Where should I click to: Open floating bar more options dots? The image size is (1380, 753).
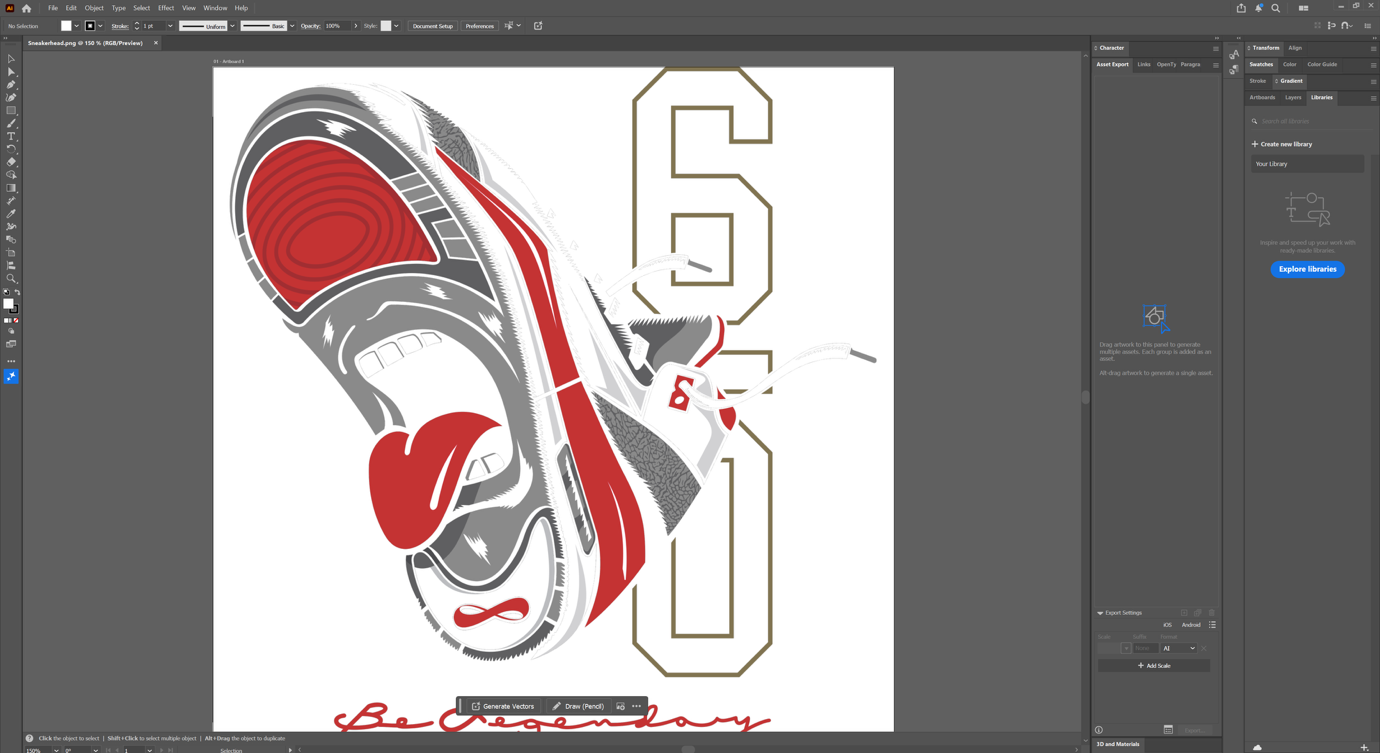(636, 706)
